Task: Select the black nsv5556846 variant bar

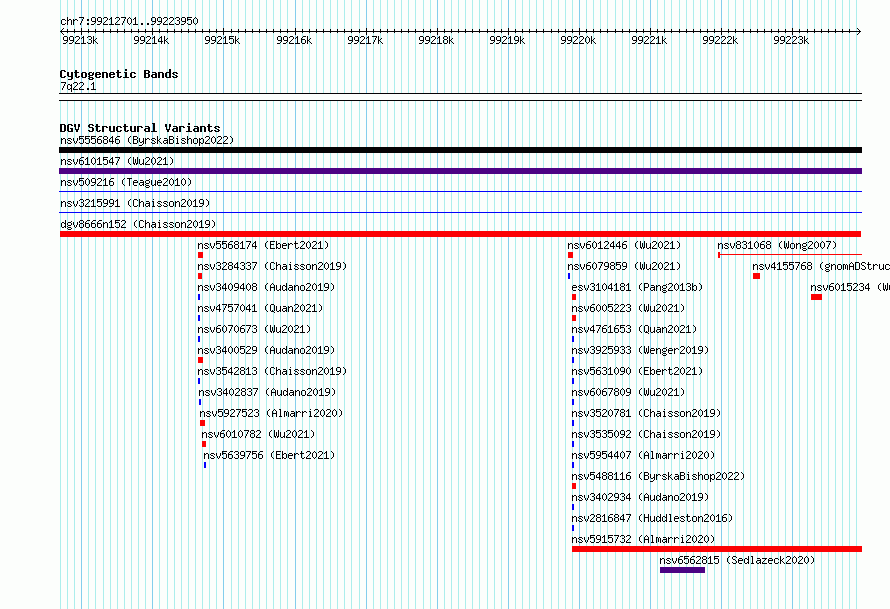Action: [460, 150]
